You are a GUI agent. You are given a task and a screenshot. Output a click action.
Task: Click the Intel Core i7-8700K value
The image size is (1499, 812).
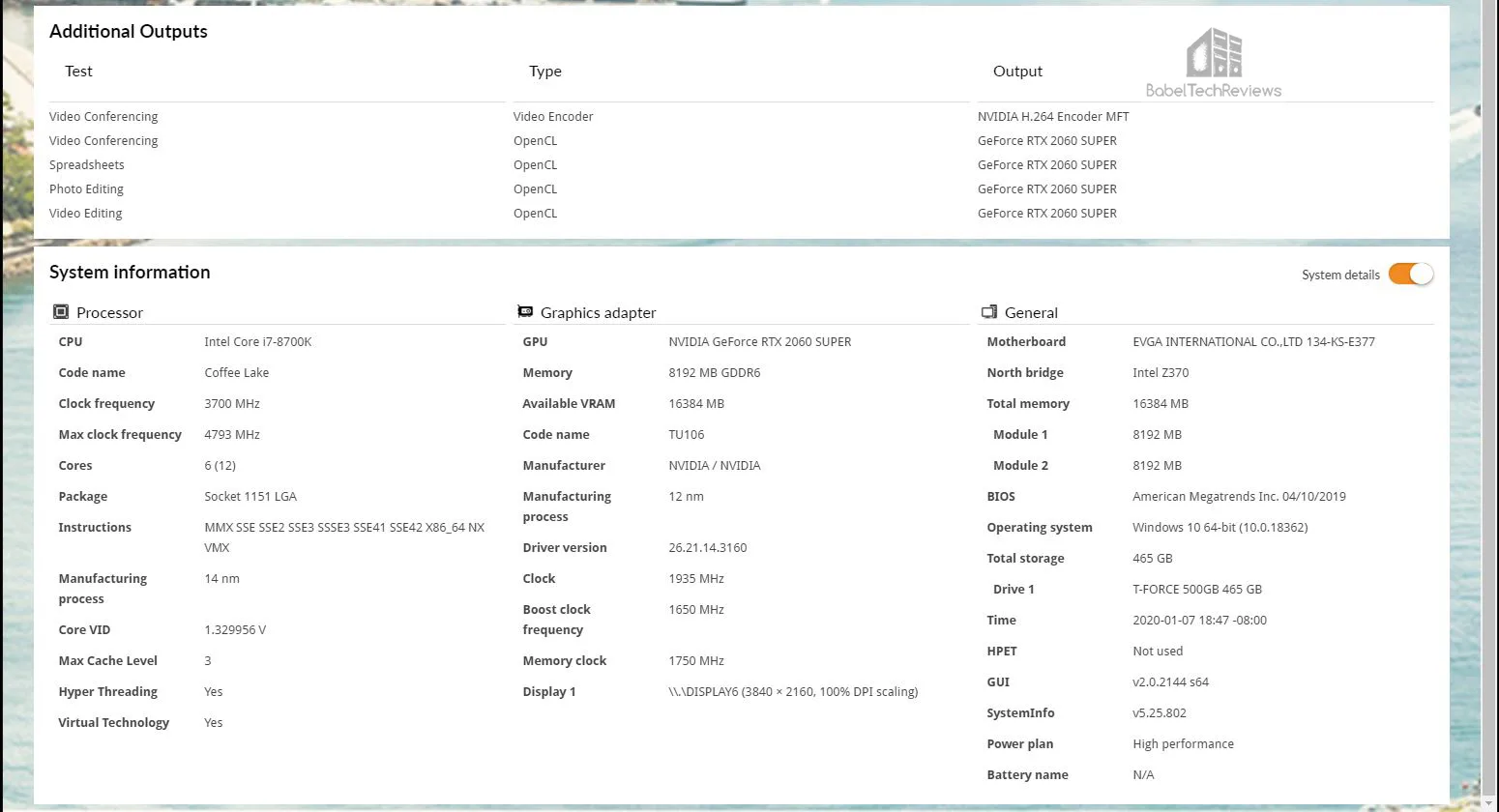(258, 342)
